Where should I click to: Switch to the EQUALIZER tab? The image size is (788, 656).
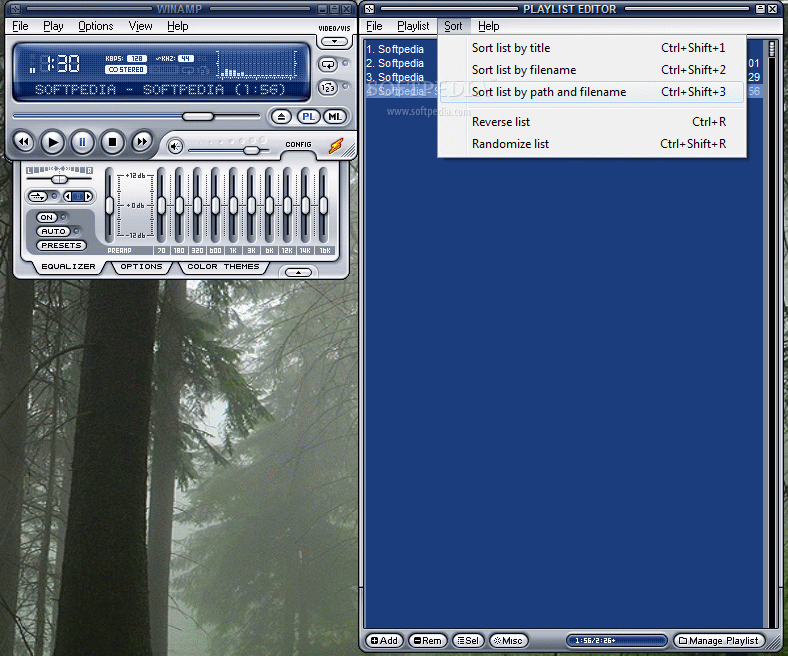point(68,266)
